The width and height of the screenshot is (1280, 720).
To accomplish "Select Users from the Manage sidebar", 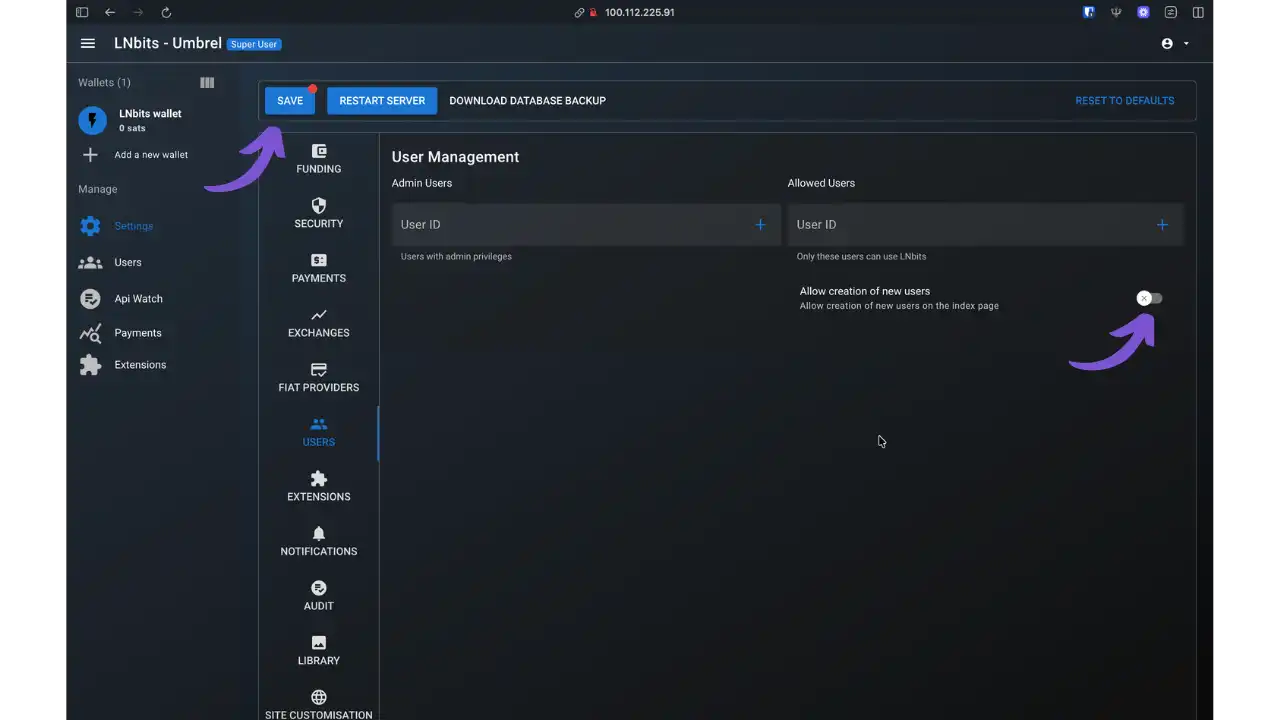I will point(127,262).
